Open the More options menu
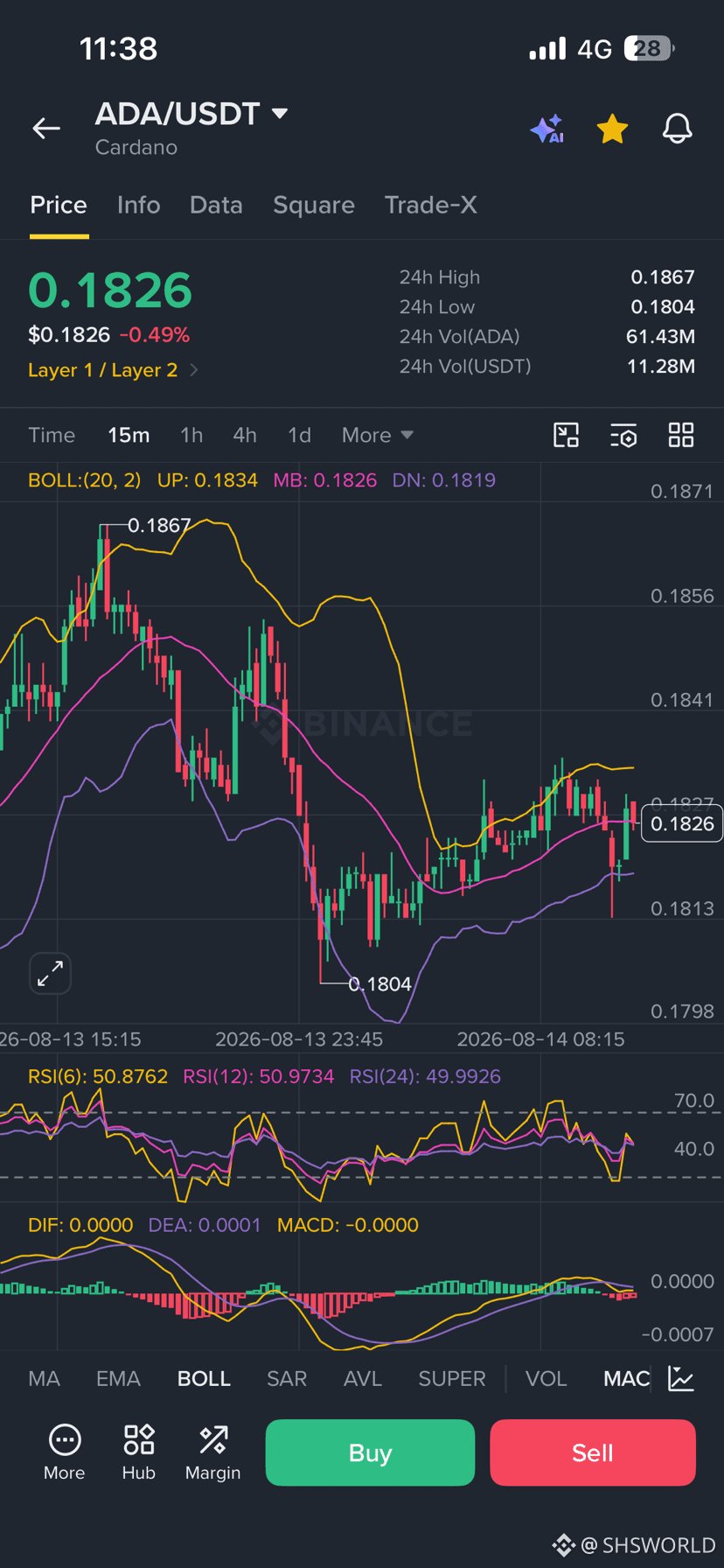Viewport: 724px width, 1568px height. pos(65,1452)
